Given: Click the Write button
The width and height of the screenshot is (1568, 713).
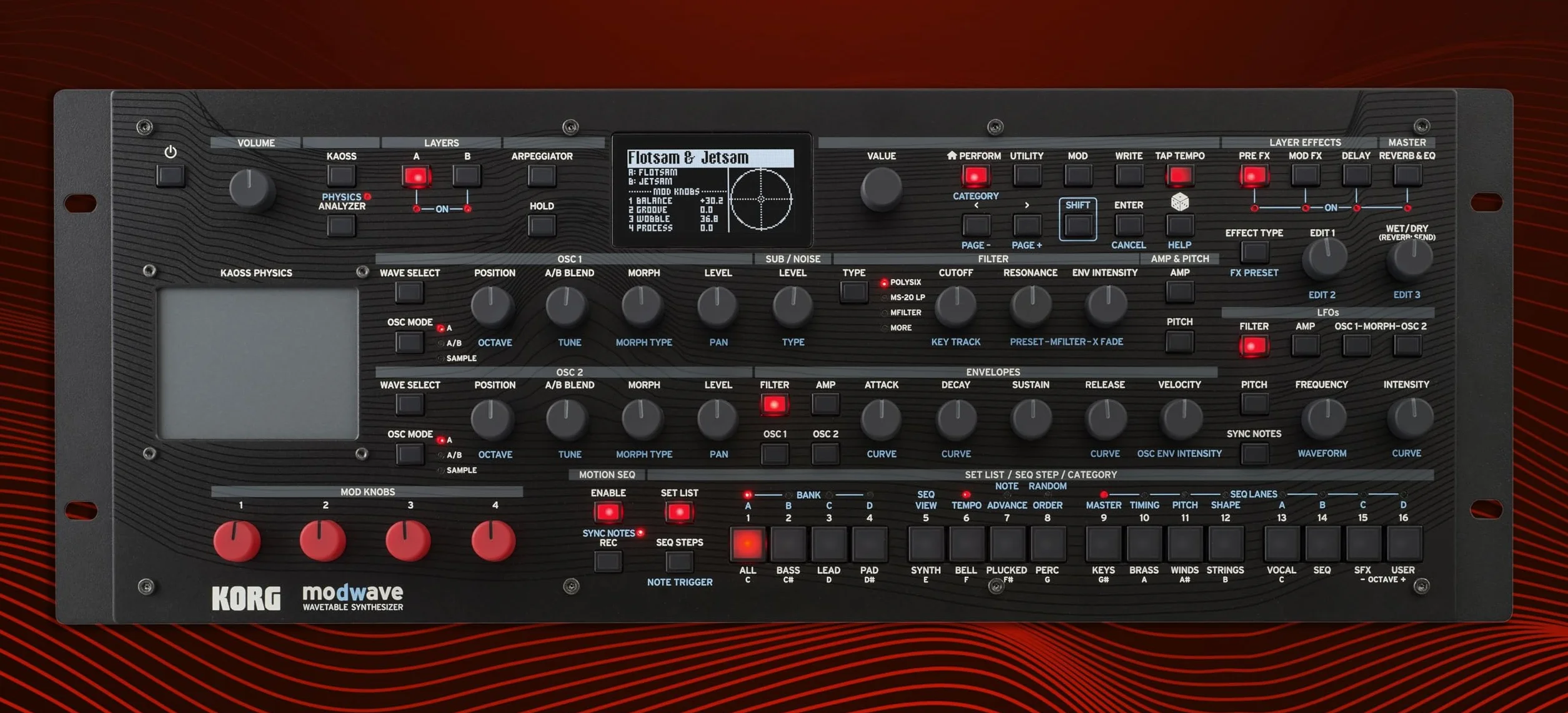Looking at the screenshot, I should pos(1129,176).
